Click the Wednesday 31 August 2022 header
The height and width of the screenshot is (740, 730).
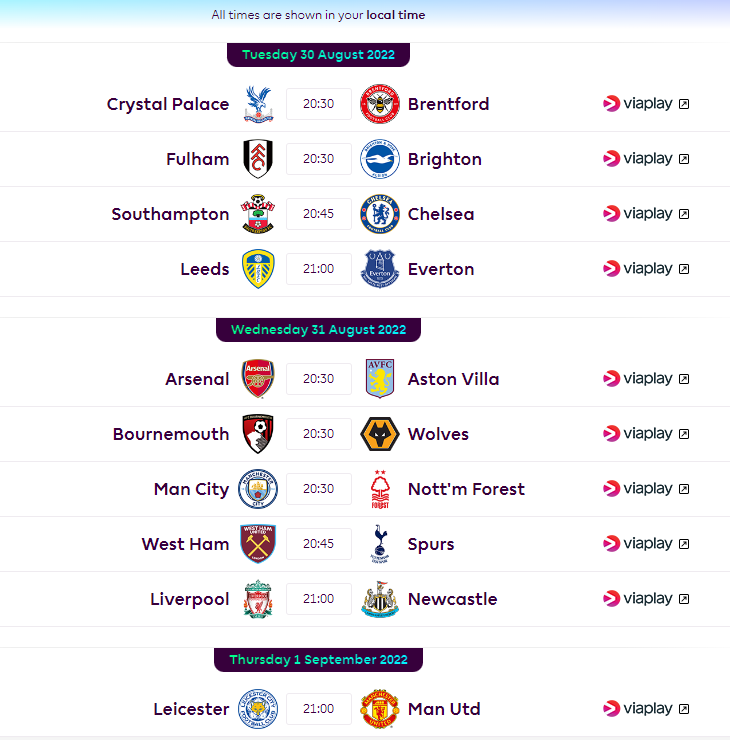click(319, 330)
